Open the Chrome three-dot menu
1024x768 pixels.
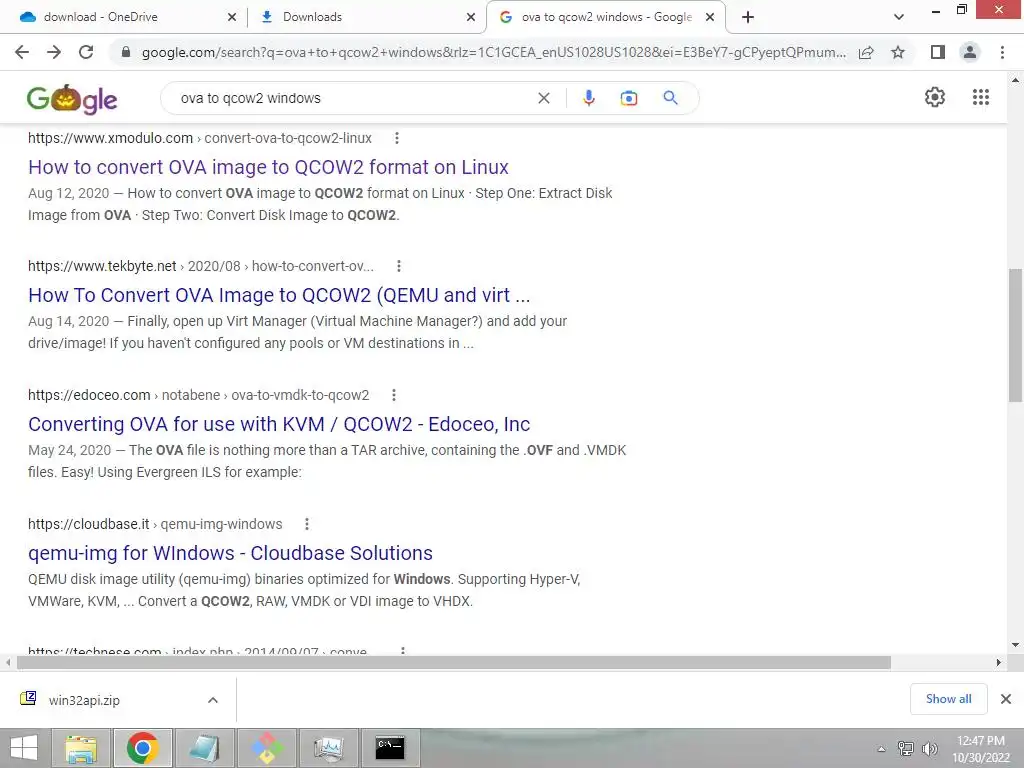pos(1002,52)
